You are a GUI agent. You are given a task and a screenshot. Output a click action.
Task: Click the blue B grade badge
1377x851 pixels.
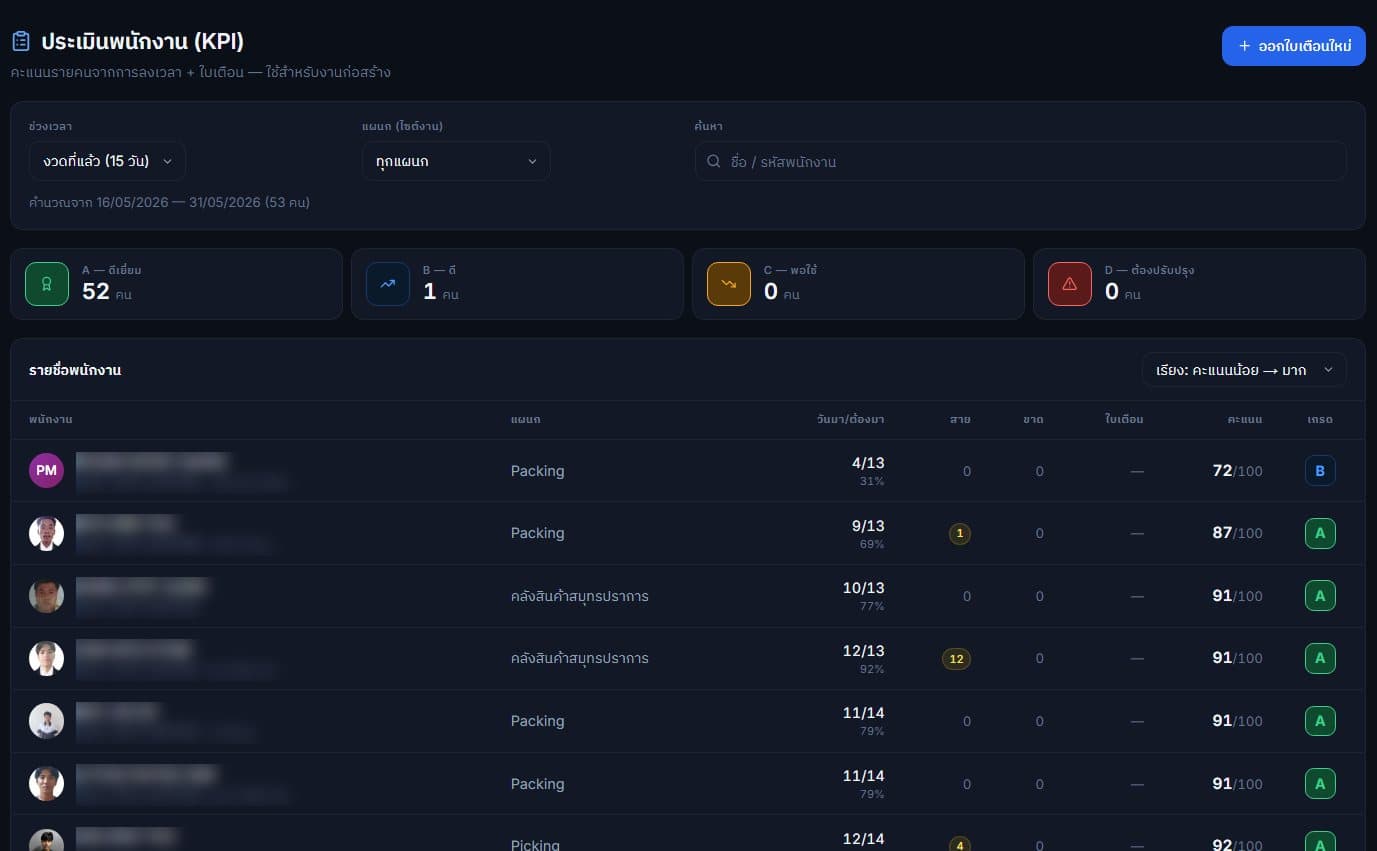pyautogui.click(x=1320, y=471)
